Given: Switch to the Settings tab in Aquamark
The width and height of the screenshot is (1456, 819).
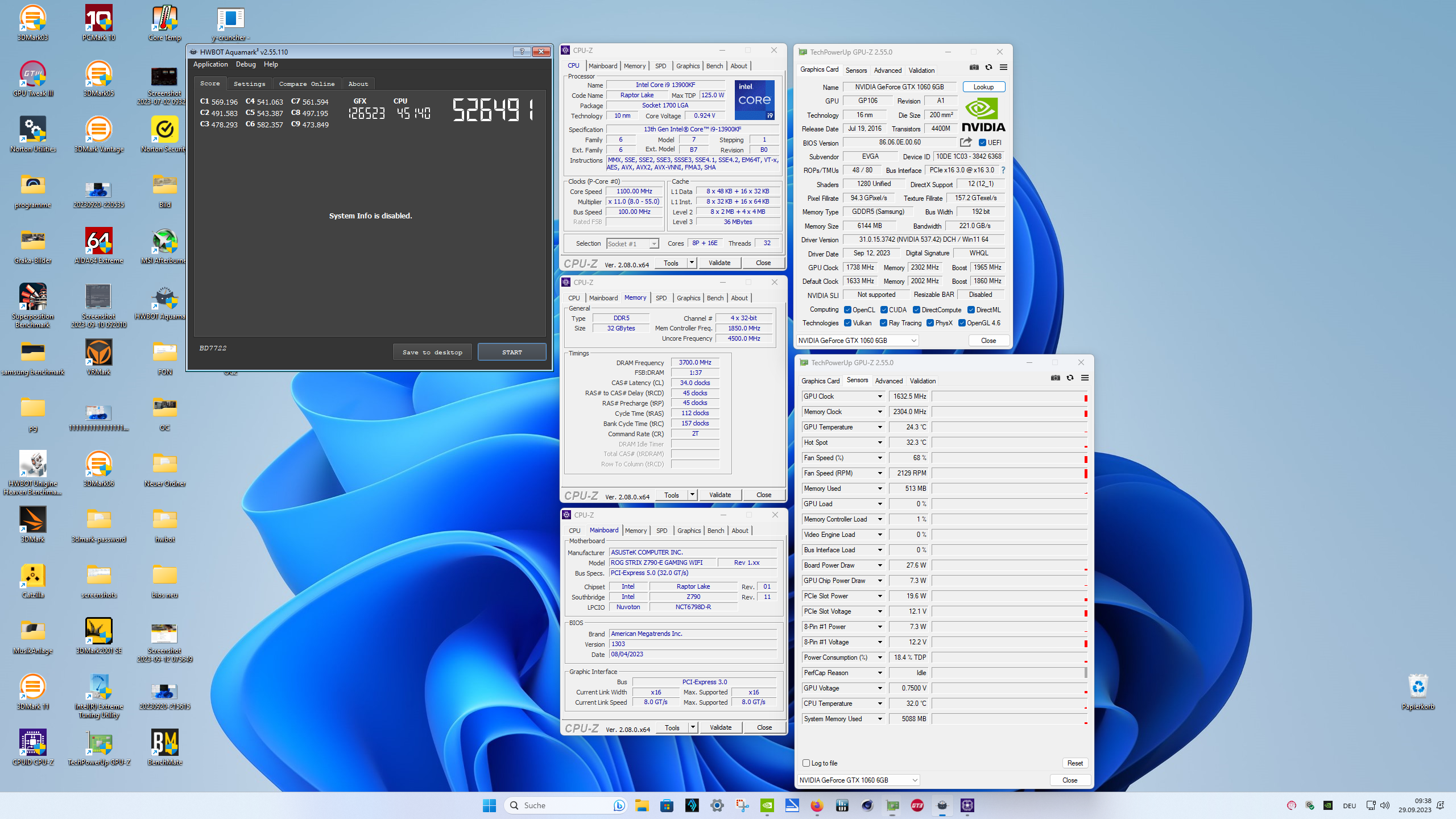Looking at the screenshot, I should pos(249,84).
